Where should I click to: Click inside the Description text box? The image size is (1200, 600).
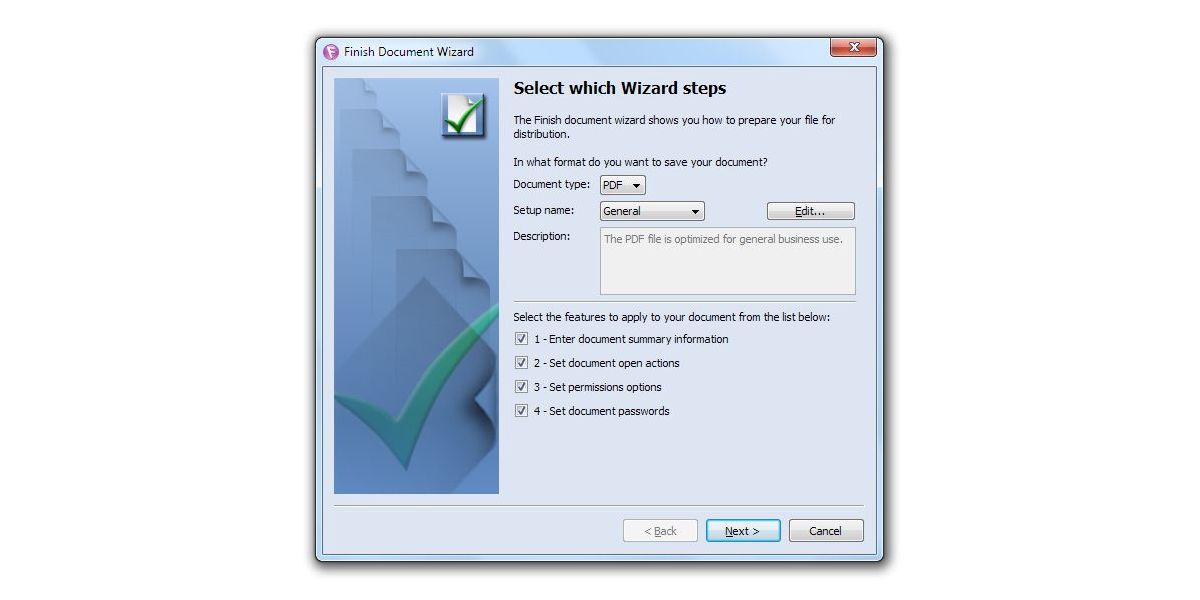(x=728, y=261)
